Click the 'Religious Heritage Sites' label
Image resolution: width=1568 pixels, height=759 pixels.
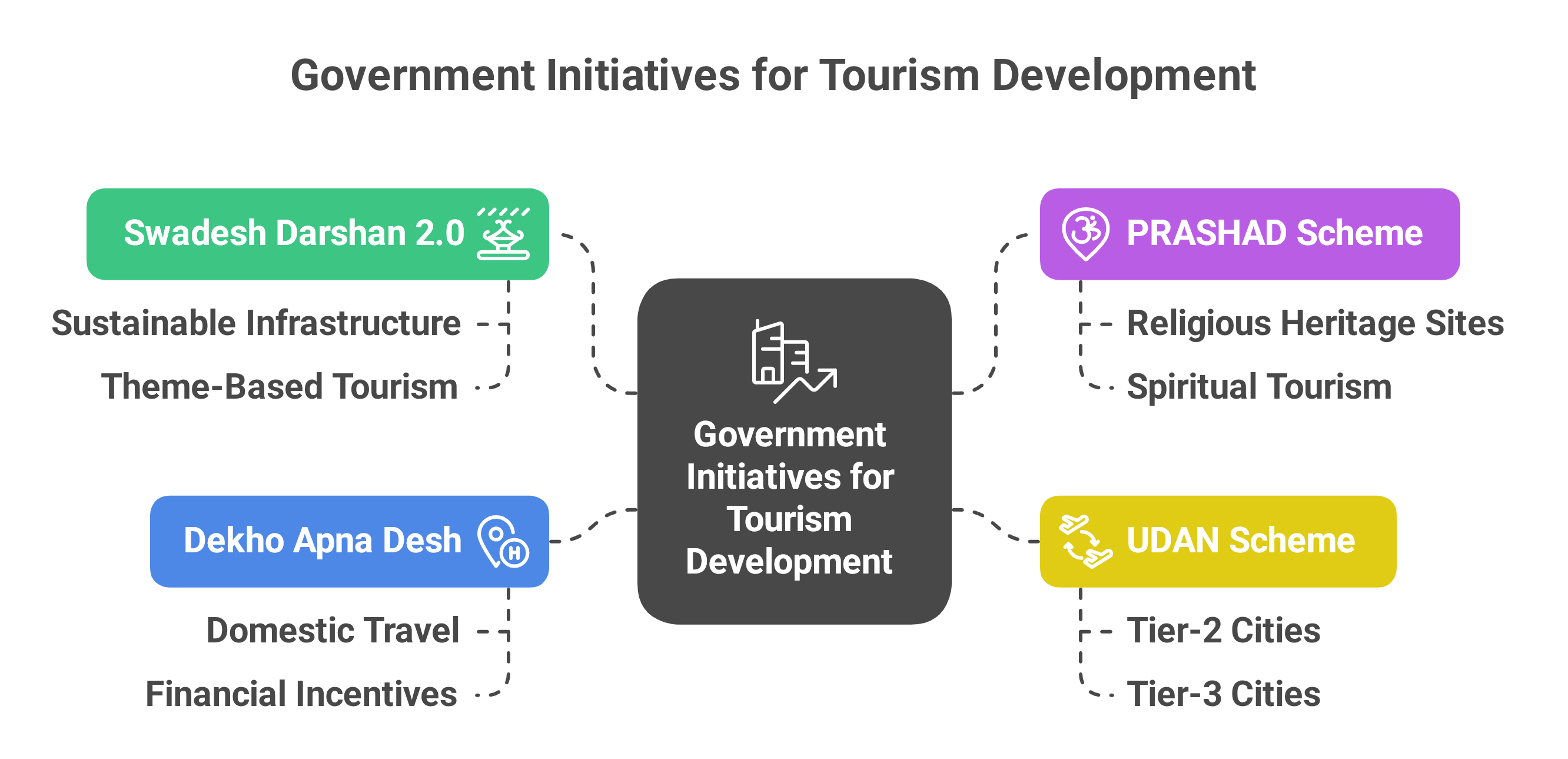1315,323
